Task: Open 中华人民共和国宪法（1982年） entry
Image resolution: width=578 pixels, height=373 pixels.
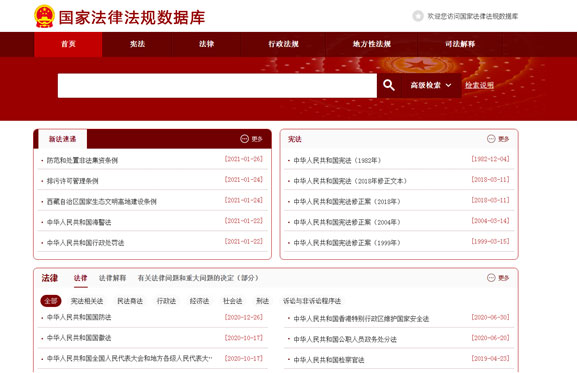Action: pos(337,160)
